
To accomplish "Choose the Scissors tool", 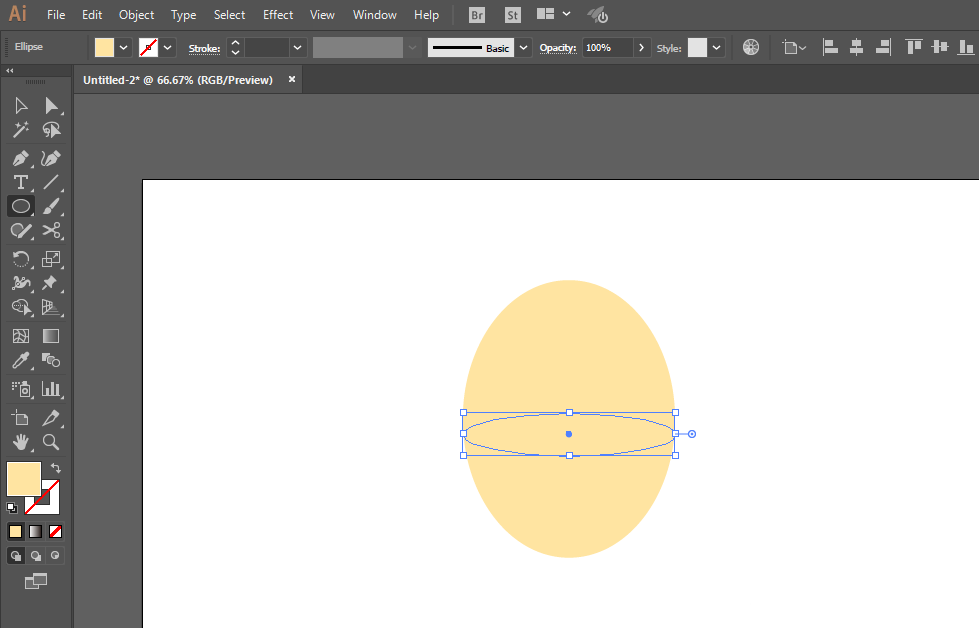I will (x=51, y=230).
